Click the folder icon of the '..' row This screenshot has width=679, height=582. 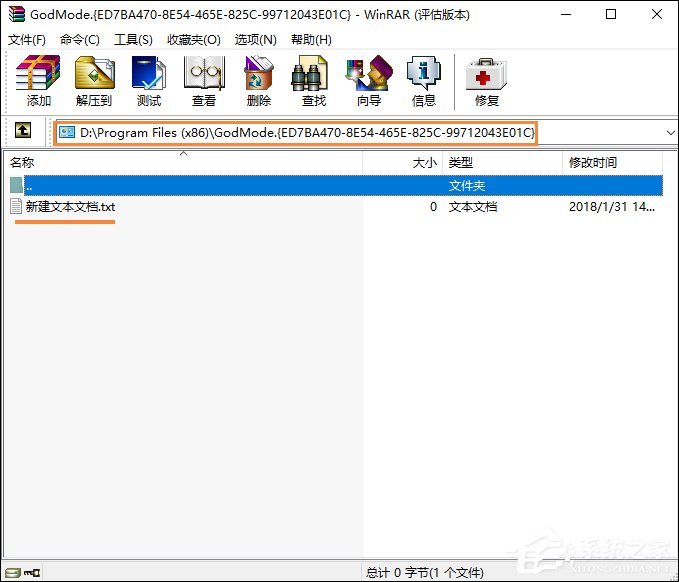tap(16, 185)
